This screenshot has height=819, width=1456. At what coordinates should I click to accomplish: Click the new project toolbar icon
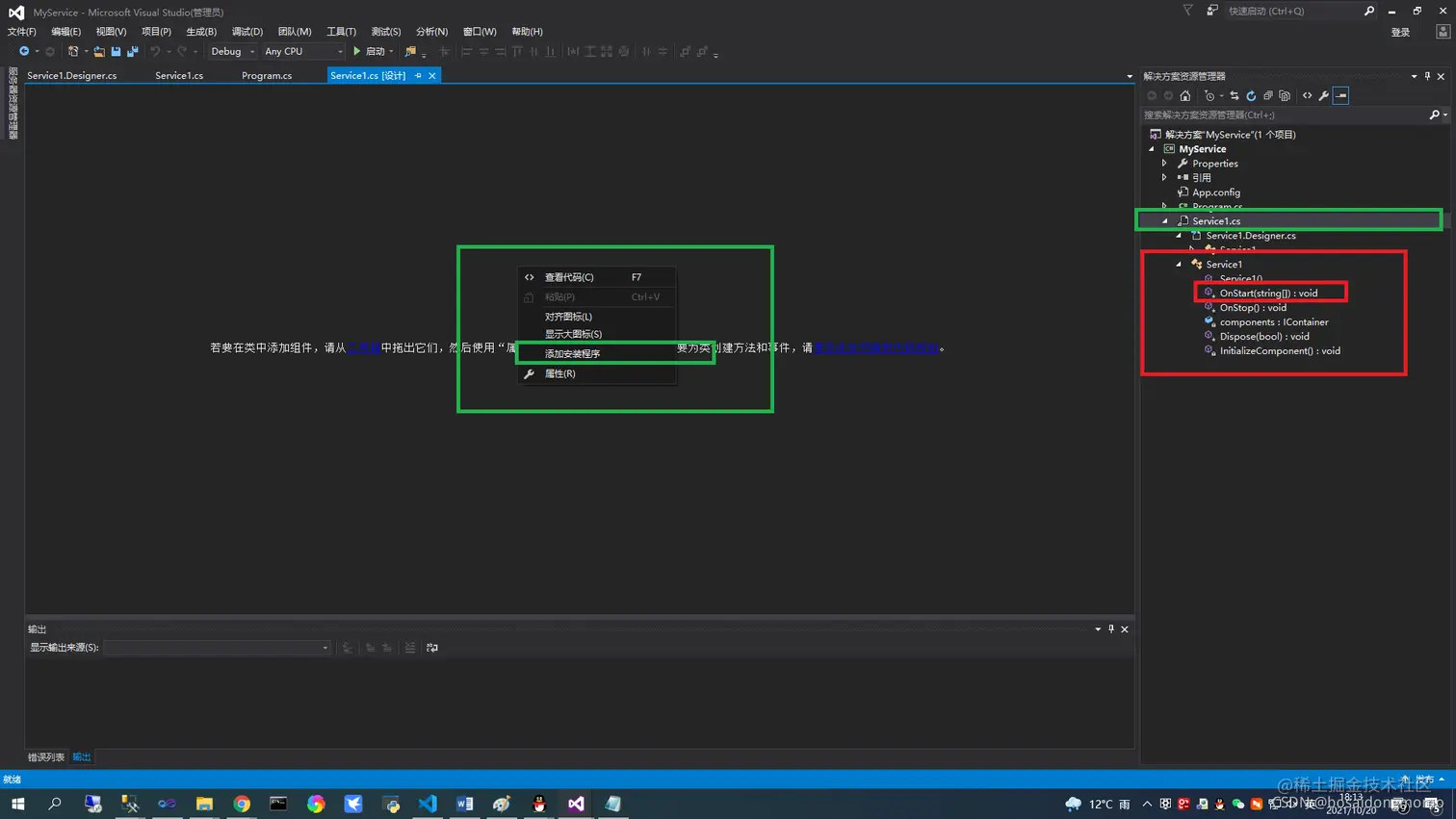pos(73,51)
